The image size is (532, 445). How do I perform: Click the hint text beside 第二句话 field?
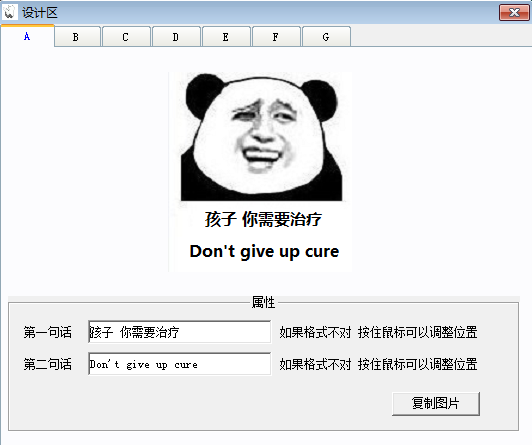point(378,364)
